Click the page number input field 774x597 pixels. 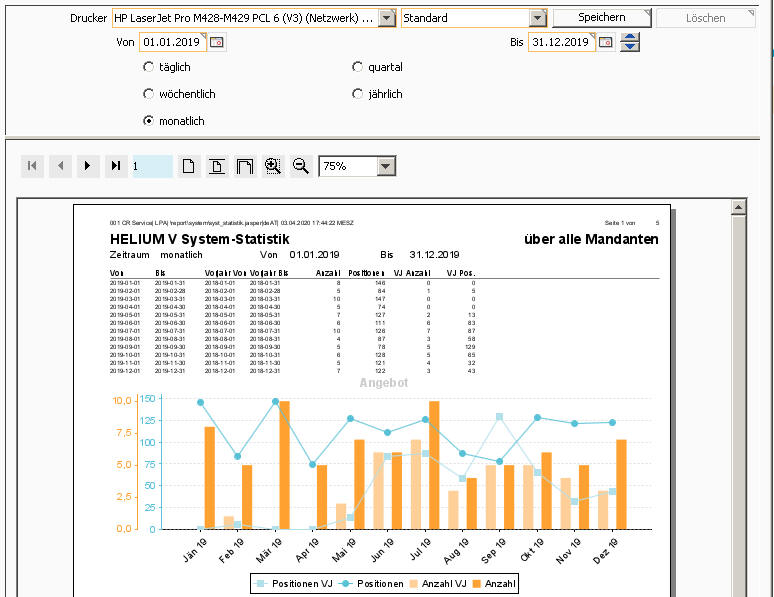pyautogui.click(x=151, y=166)
